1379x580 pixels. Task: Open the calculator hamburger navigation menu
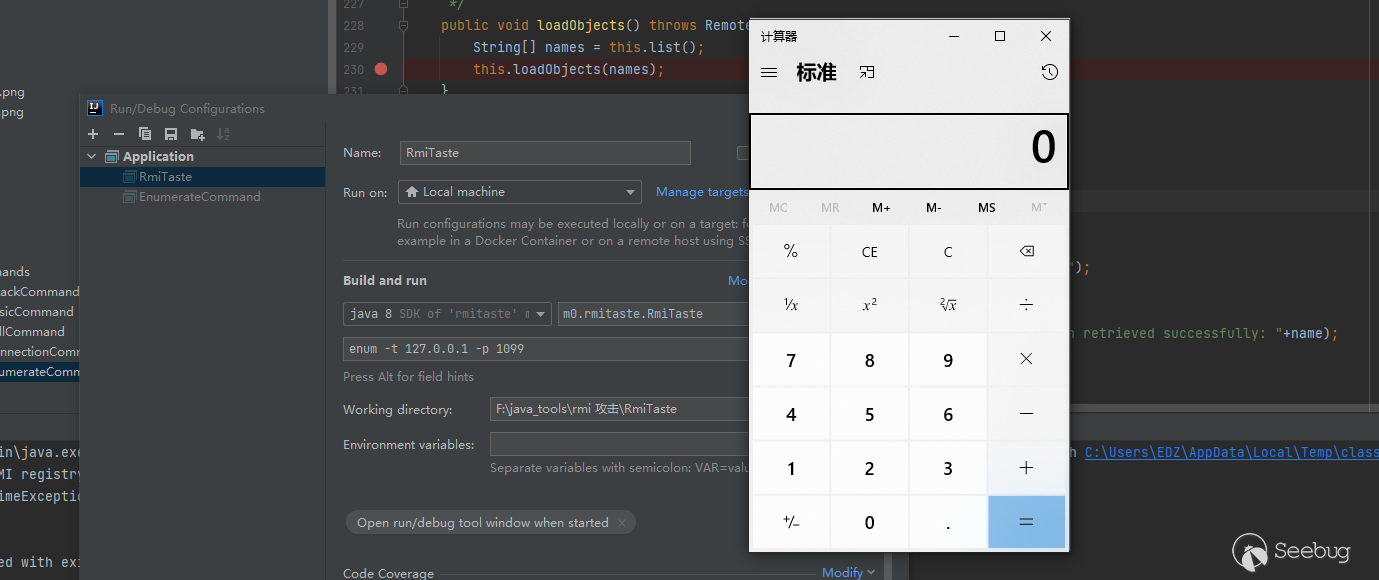[769, 72]
